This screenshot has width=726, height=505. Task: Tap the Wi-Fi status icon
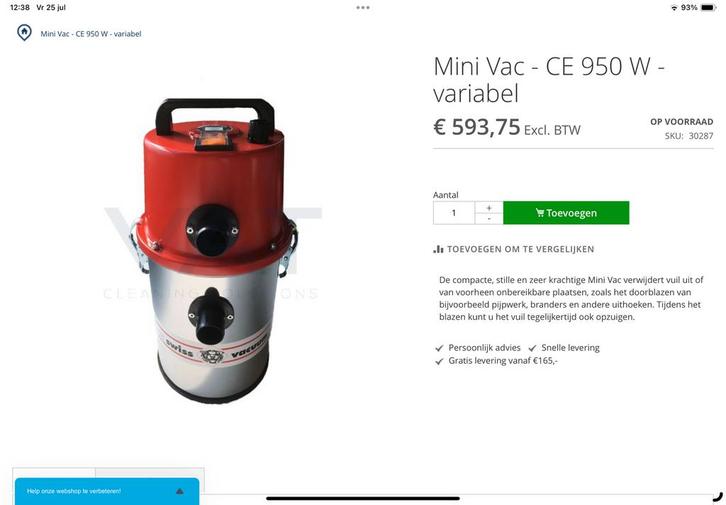[x=674, y=7]
